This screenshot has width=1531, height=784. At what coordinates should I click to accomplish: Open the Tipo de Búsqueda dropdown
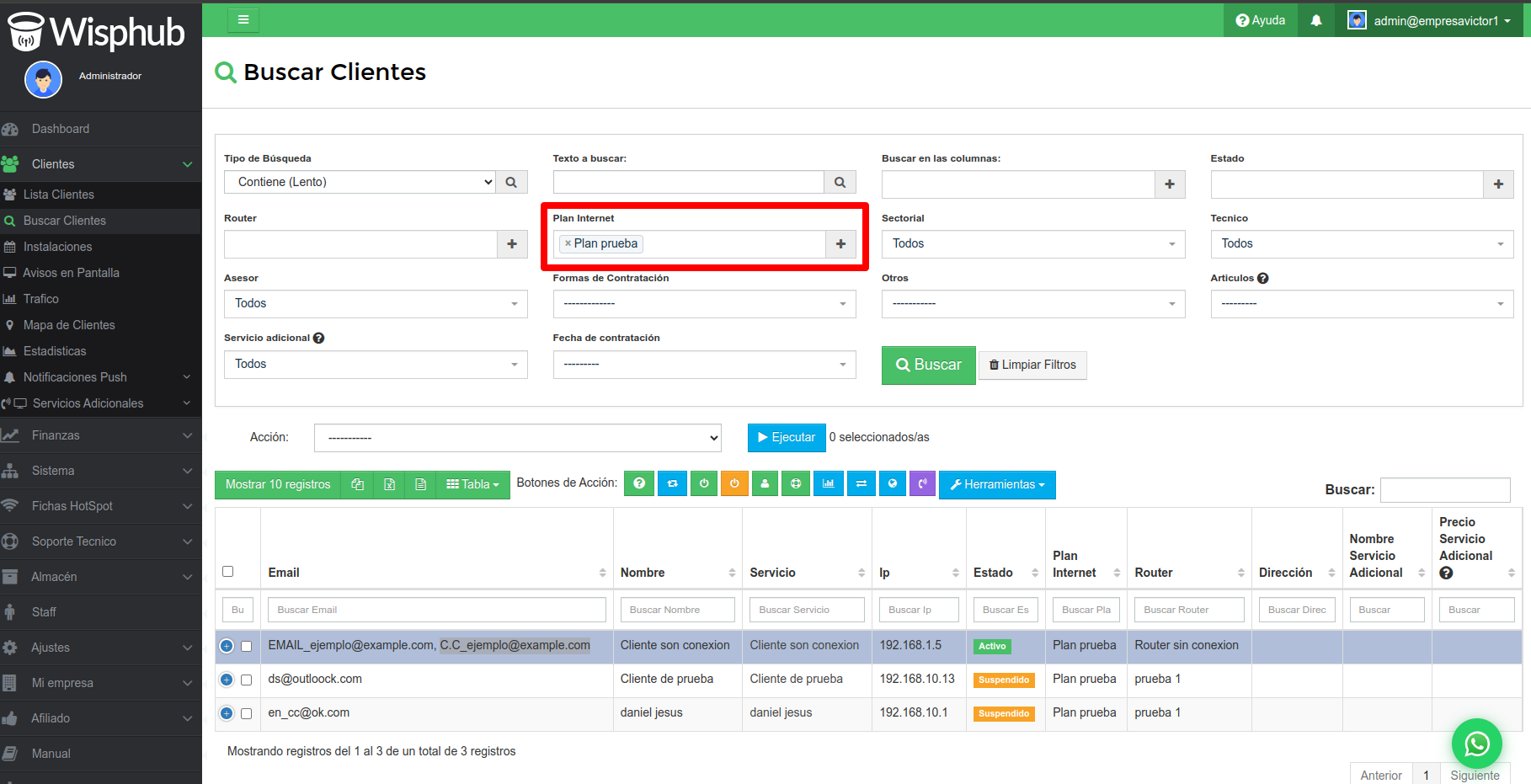(x=360, y=182)
